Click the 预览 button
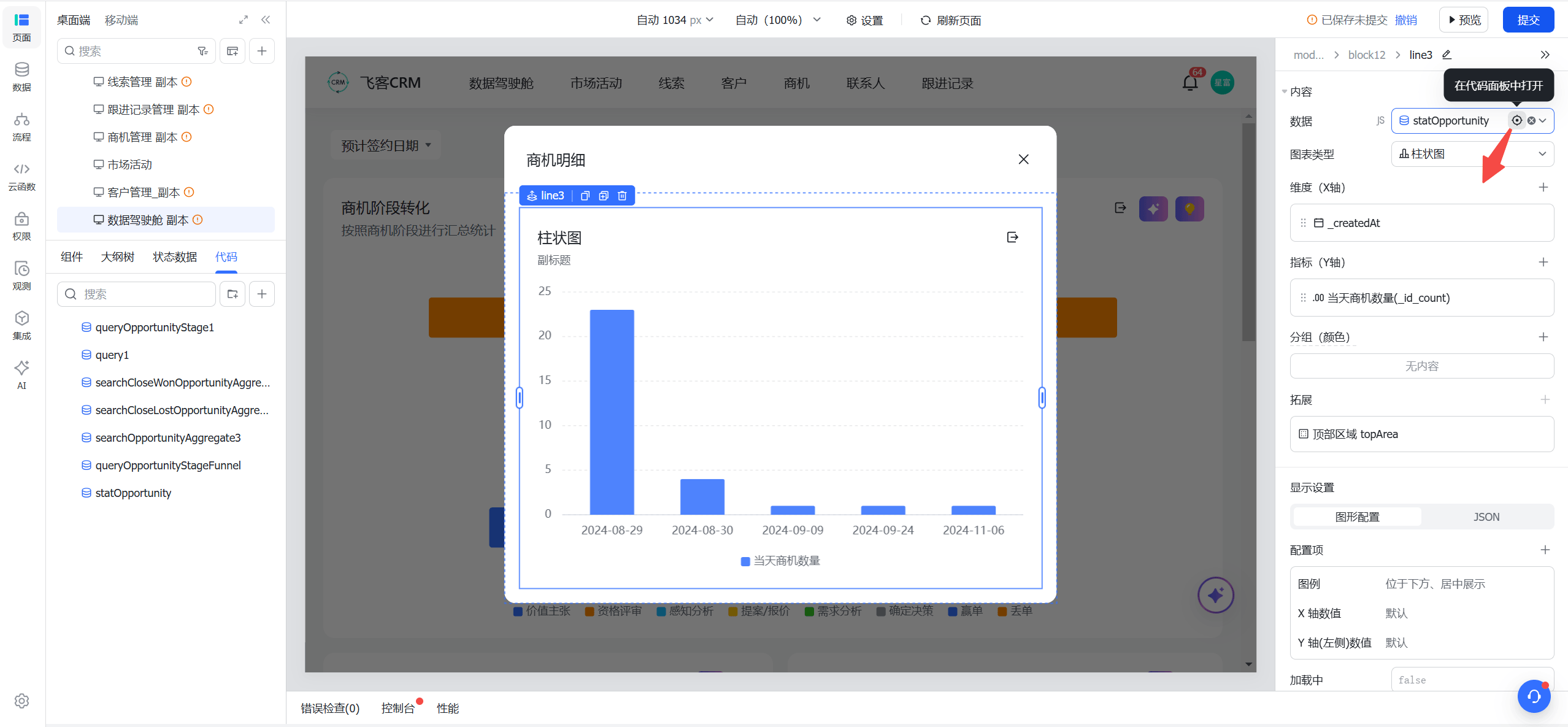This screenshot has height=727, width=1568. click(1464, 20)
